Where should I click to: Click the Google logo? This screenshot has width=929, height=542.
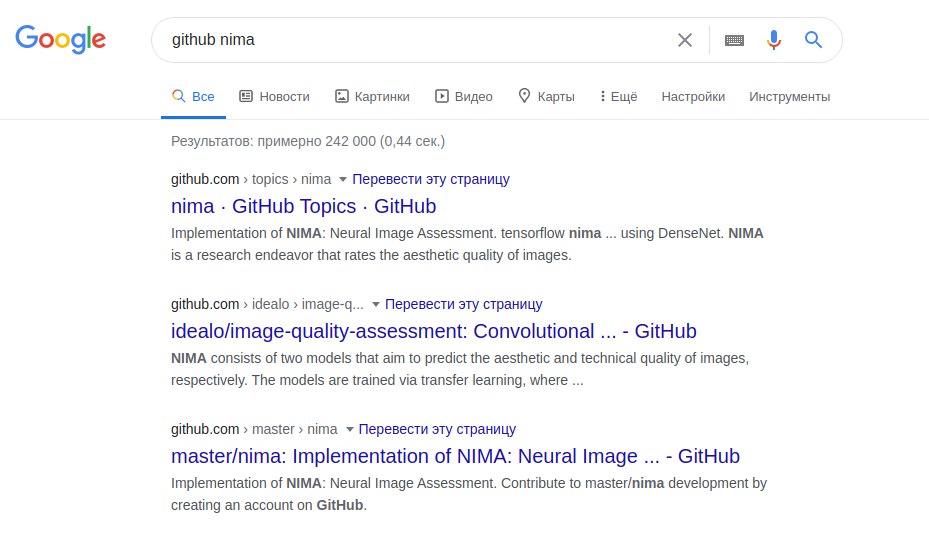click(x=60, y=39)
